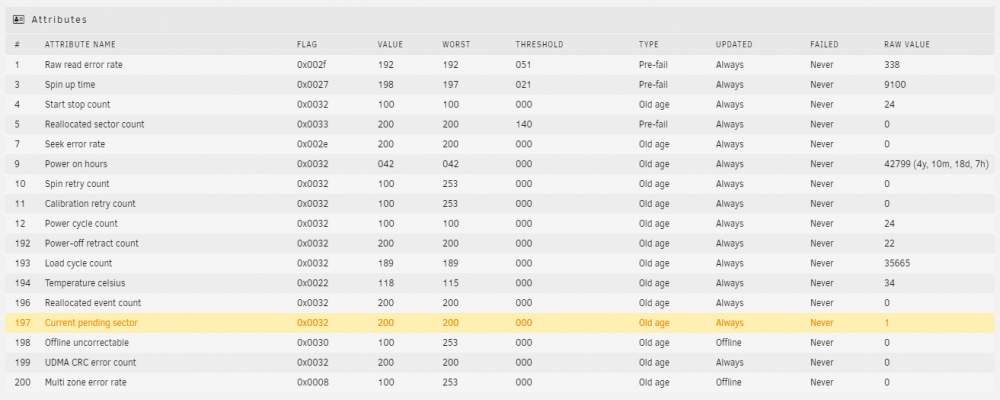Click raw value 34 for Temperature celsius
Viewport: 1000px width, 400px height.
click(889, 283)
